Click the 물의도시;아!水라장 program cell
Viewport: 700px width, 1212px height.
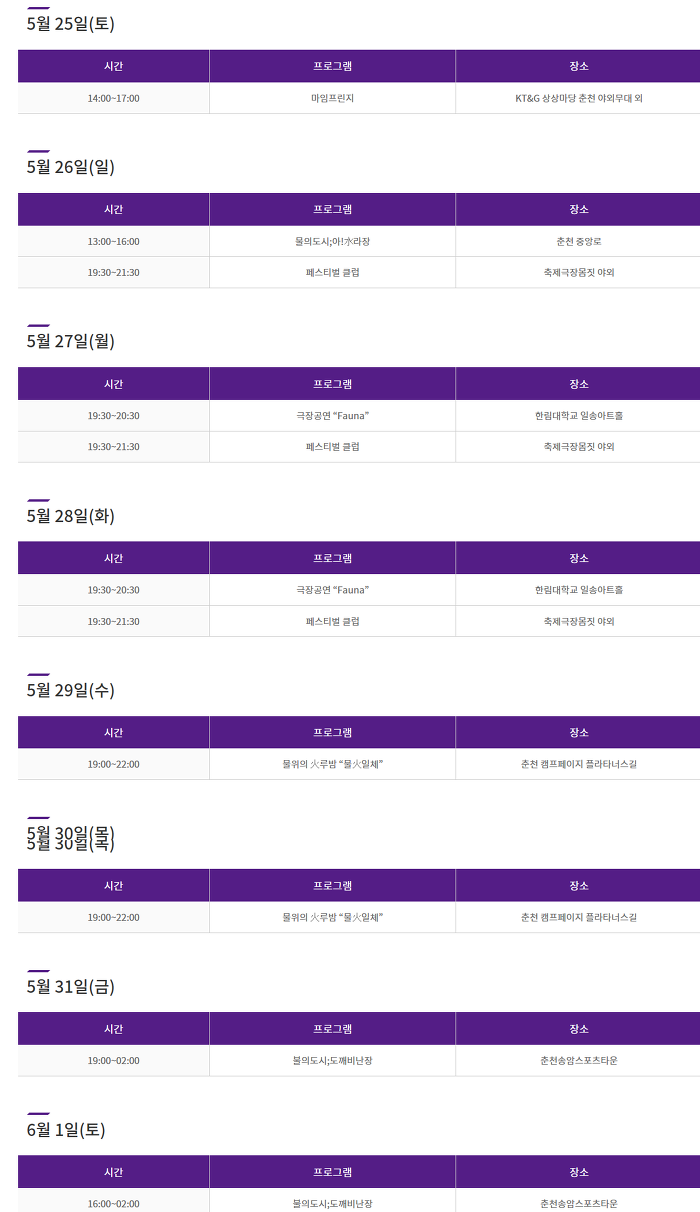[332, 241]
